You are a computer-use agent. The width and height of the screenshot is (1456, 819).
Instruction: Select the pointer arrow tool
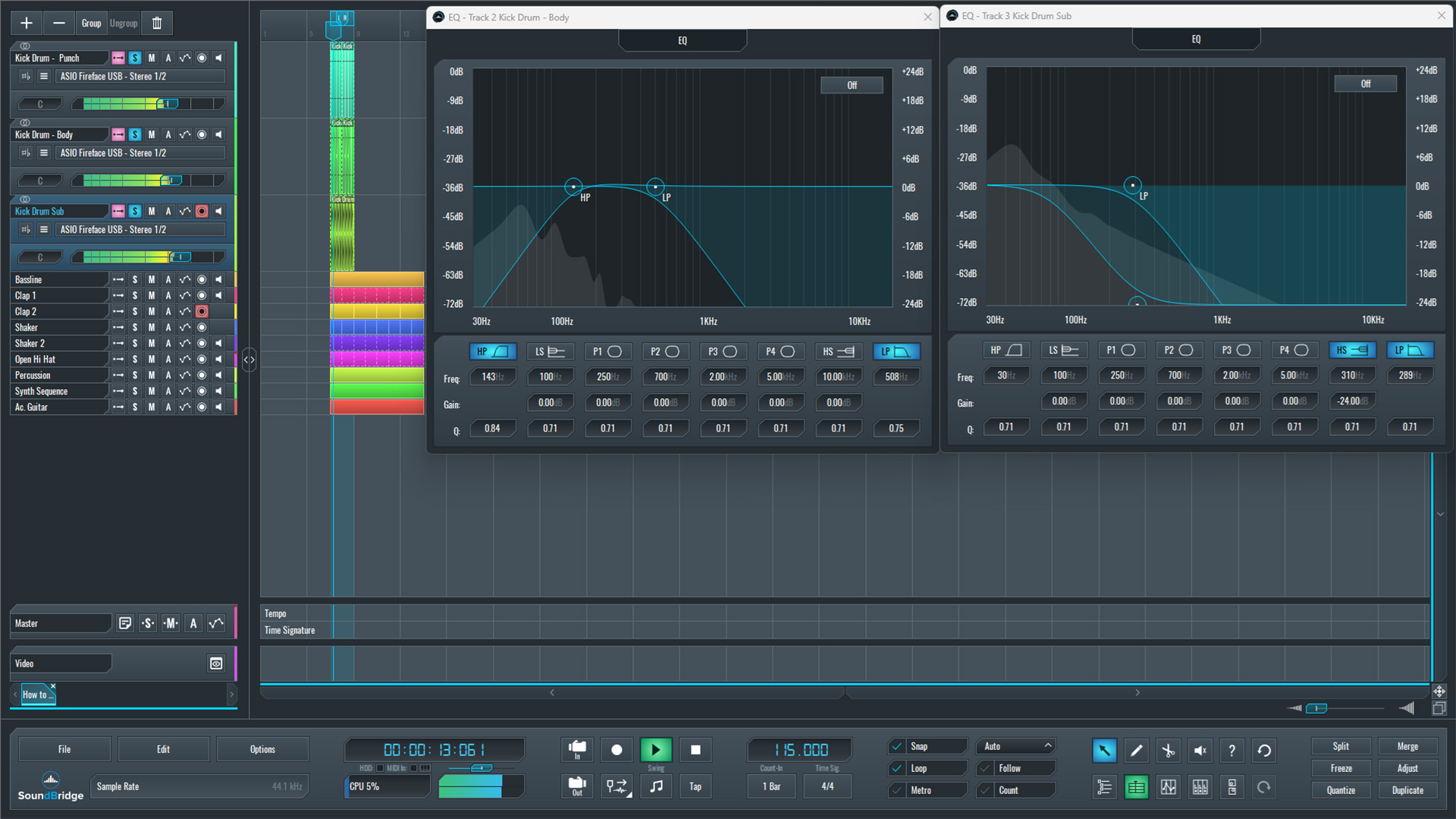coord(1104,751)
